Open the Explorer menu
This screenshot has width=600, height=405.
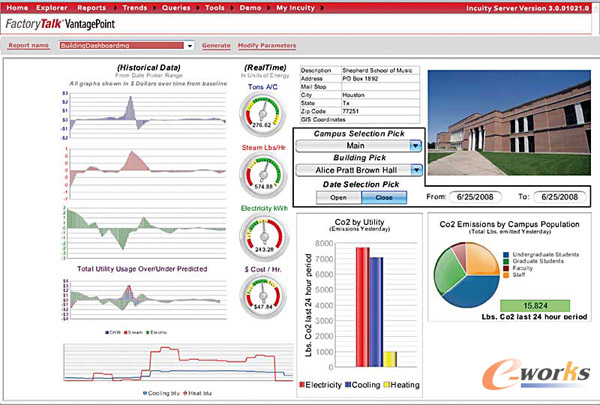coord(52,8)
